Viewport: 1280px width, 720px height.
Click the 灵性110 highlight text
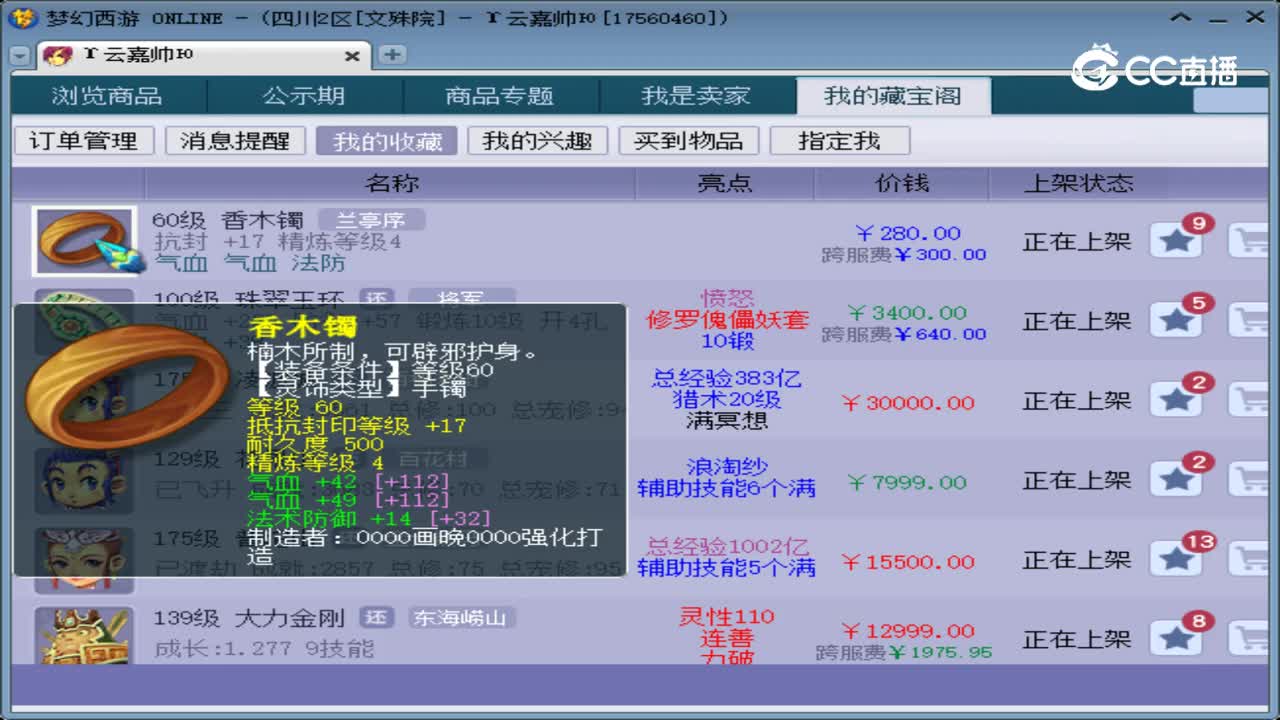click(727, 616)
